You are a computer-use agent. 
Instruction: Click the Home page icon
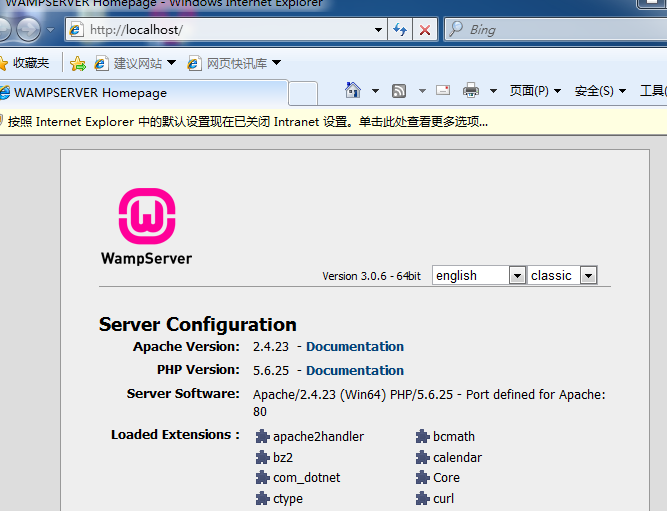[x=353, y=90]
